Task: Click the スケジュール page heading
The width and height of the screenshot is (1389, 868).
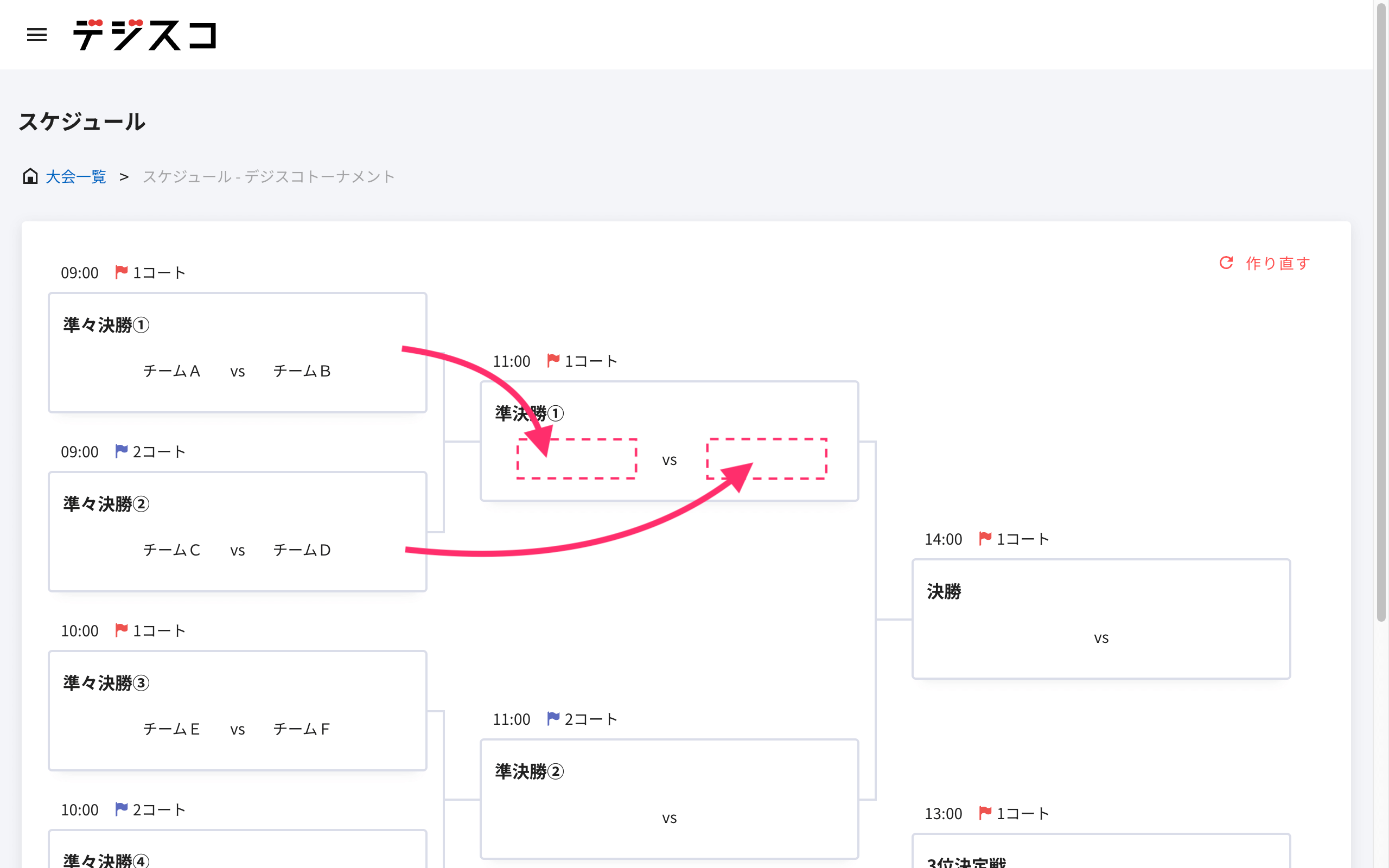Action: tap(82, 122)
